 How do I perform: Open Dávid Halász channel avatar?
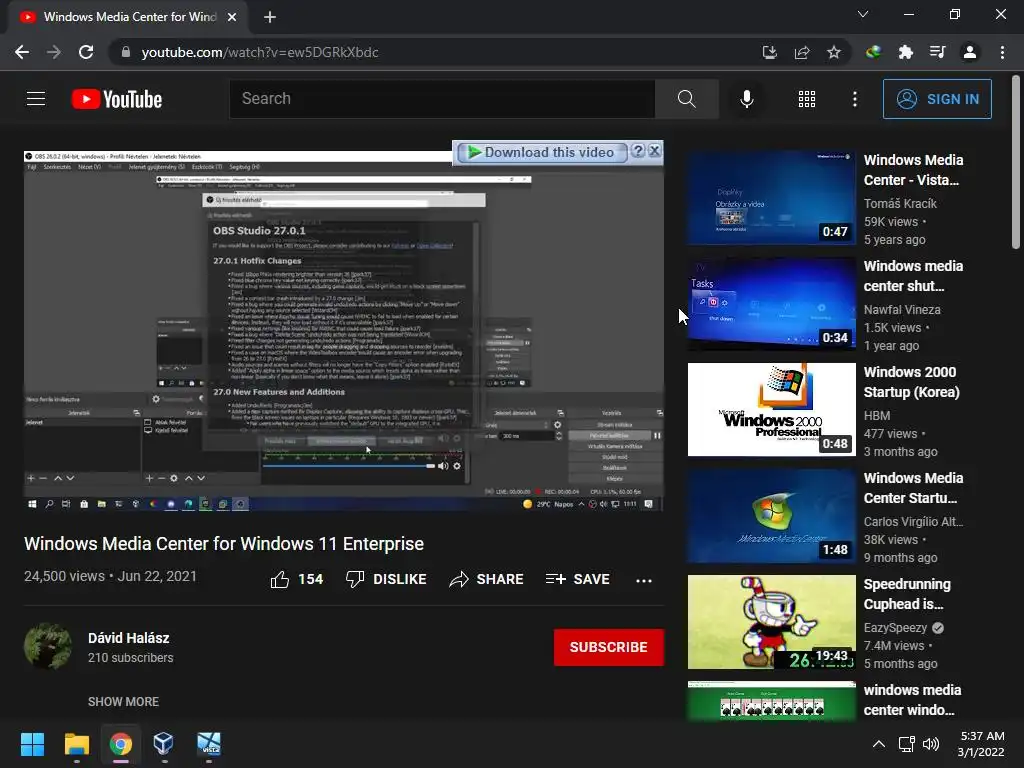(48, 647)
